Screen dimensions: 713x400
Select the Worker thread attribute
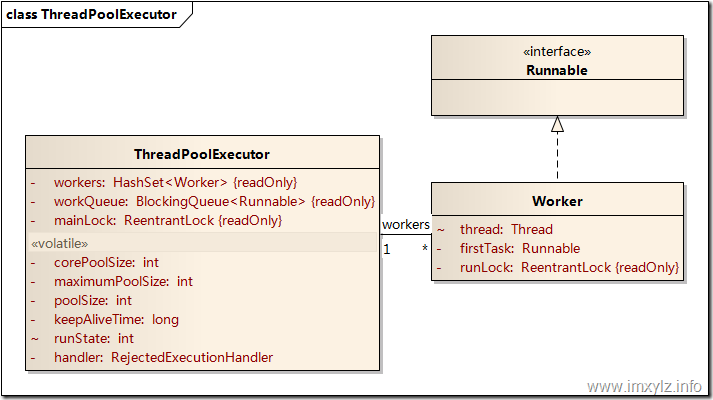click(x=506, y=229)
